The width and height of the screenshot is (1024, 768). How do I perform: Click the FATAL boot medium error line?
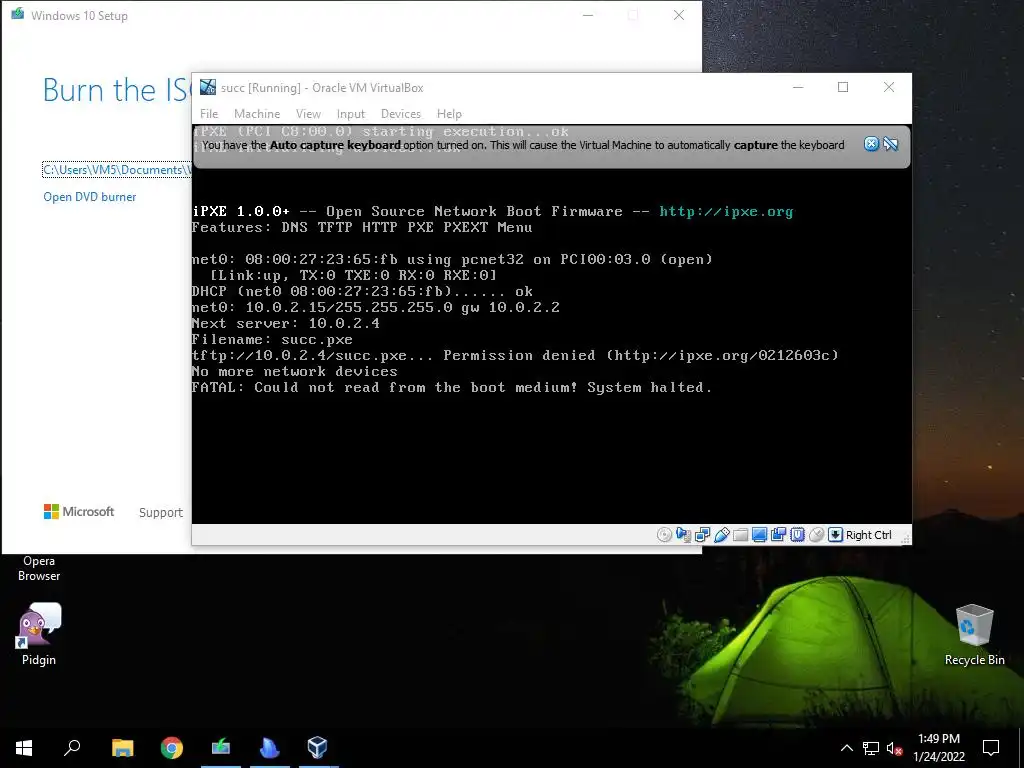pos(451,387)
